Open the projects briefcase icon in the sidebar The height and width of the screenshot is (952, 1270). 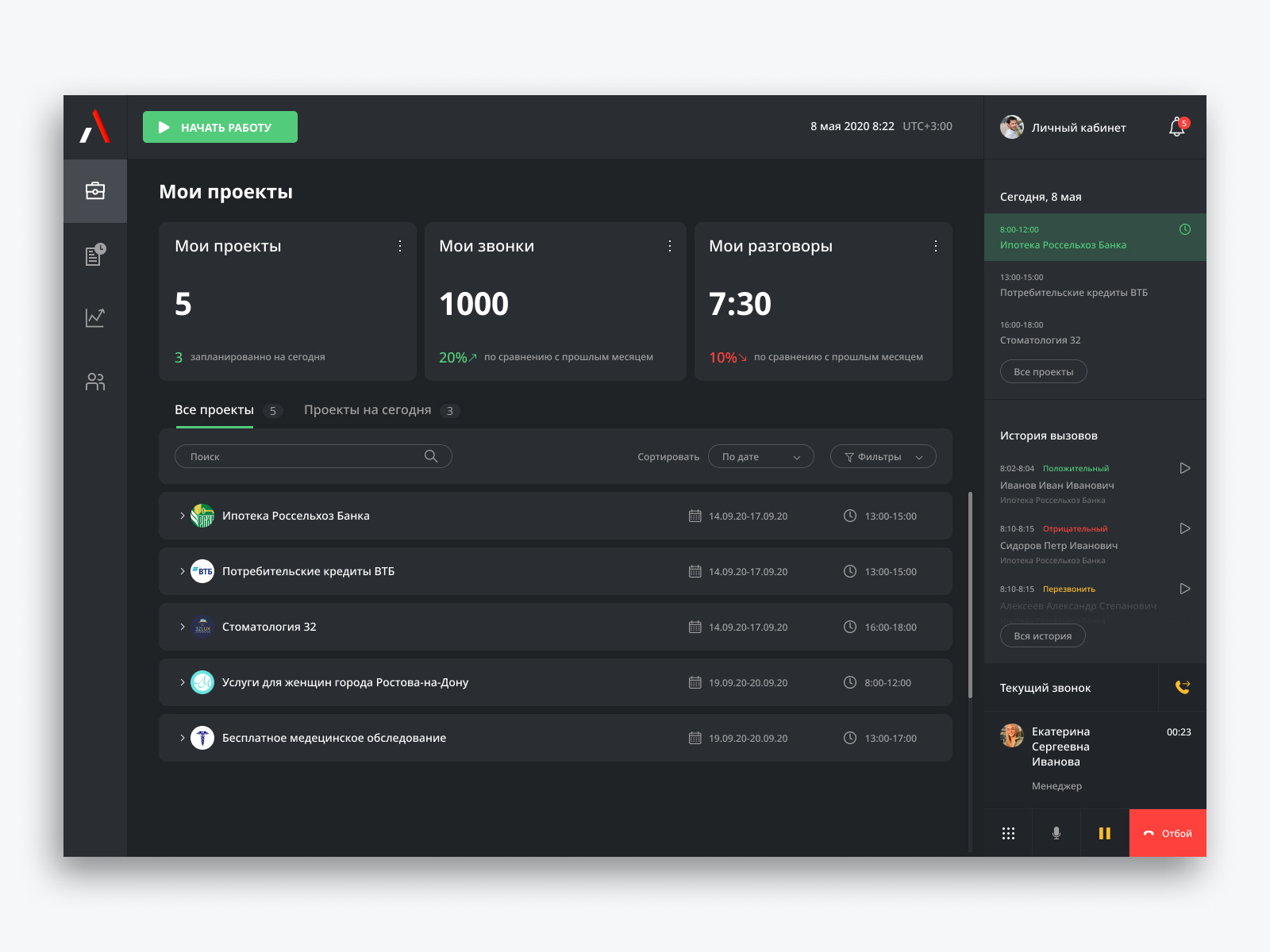pos(94,190)
